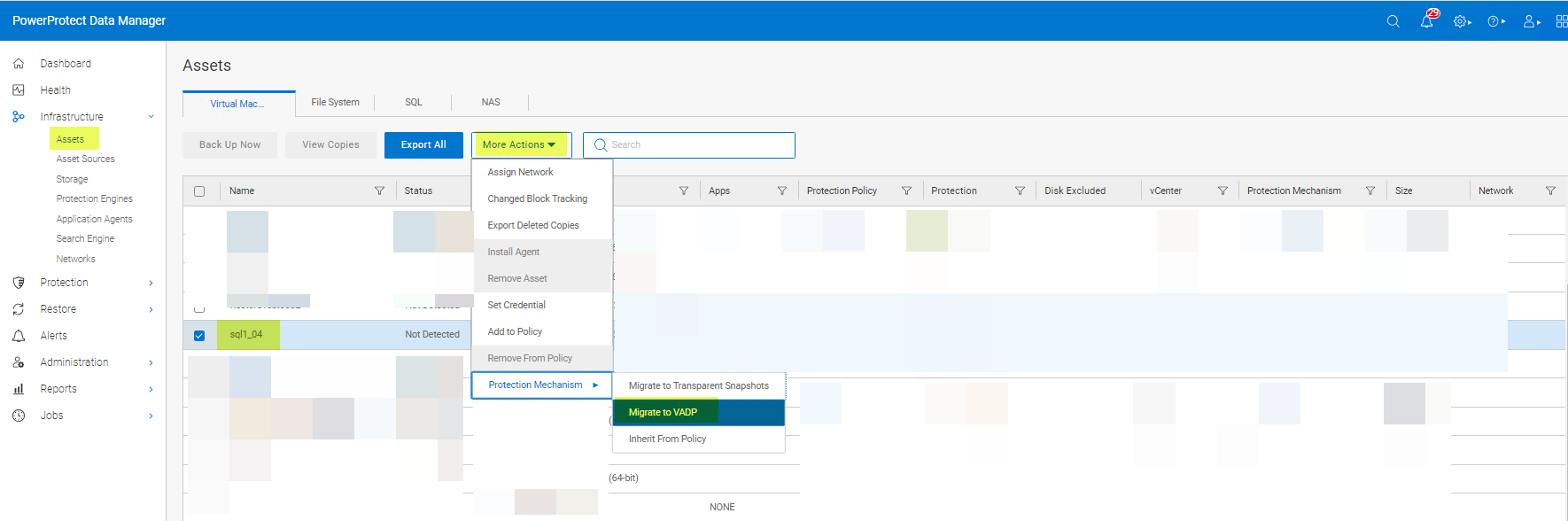
Task: Click the Back Up Now button
Action: pyautogui.click(x=229, y=144)
